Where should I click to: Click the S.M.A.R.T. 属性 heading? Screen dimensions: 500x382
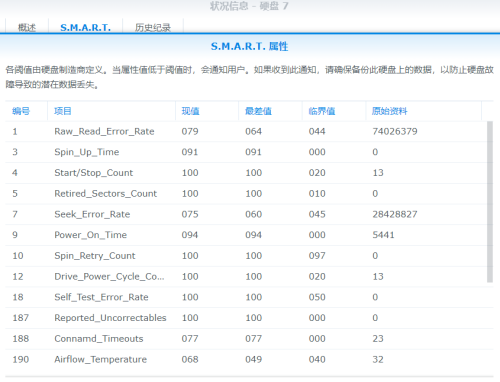pos(249,46)
